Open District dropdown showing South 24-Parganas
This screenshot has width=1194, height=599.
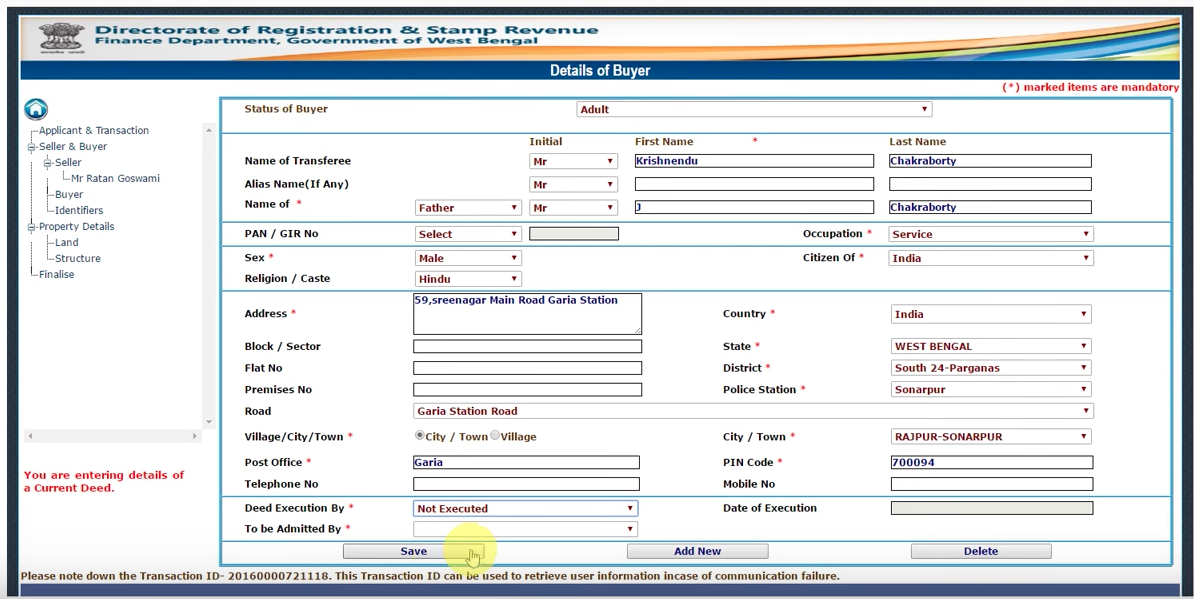(991, 368)
